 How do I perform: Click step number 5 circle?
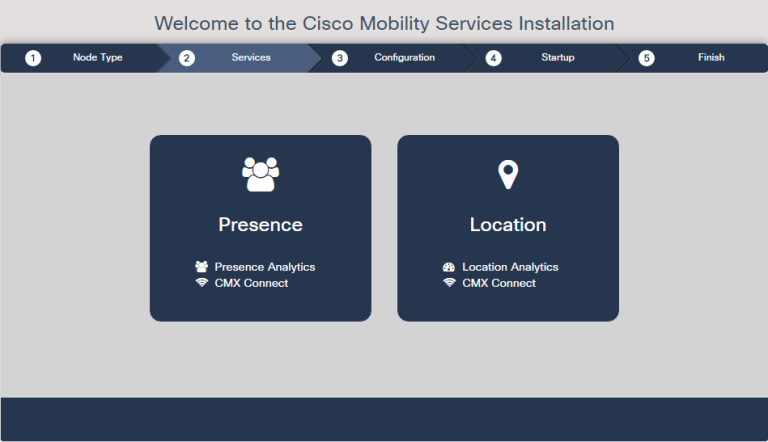click(647, 58)
